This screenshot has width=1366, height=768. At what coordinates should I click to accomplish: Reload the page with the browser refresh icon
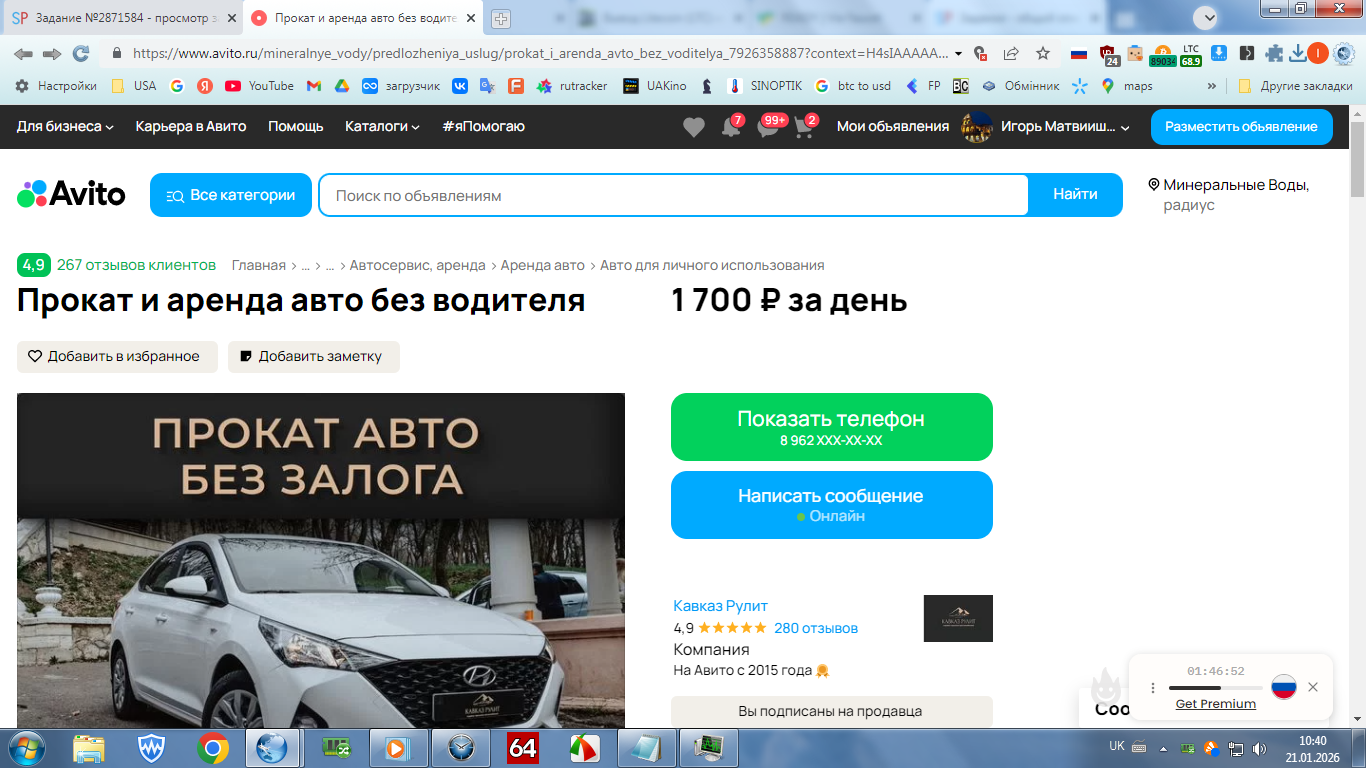point(81,54)
